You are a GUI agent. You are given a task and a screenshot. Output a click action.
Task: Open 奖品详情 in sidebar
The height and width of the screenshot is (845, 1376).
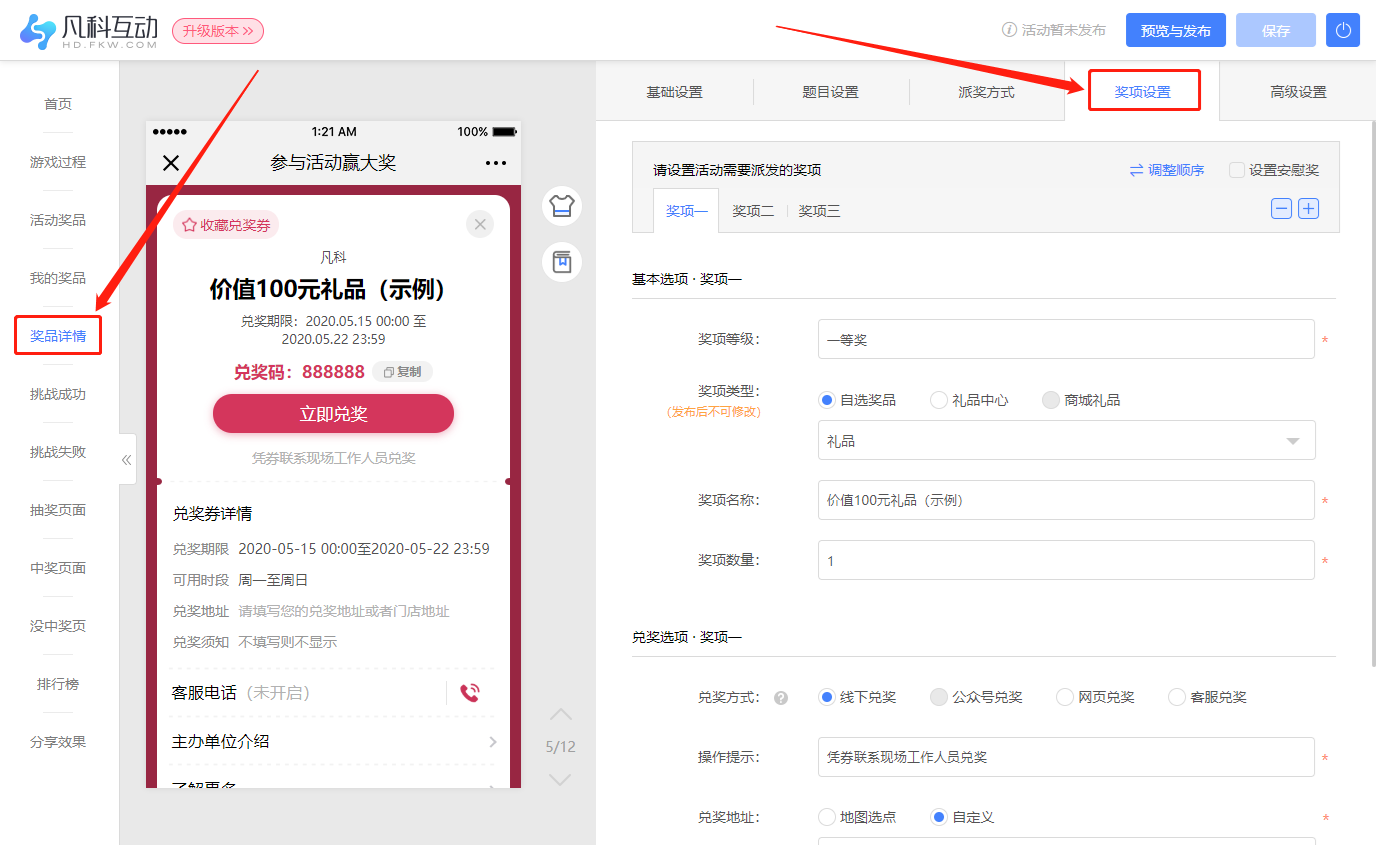[x=58, y=336]
